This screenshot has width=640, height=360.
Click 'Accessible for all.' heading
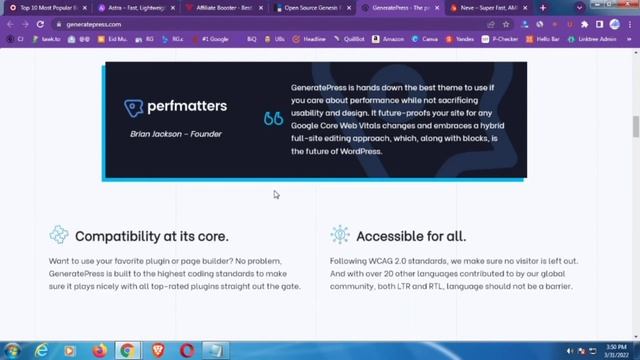tap(411, 236)
